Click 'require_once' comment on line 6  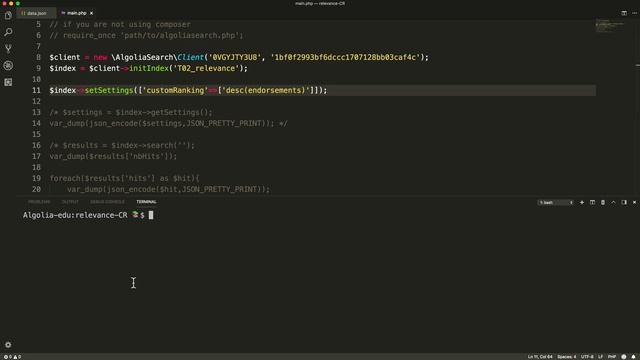point(89,35)
